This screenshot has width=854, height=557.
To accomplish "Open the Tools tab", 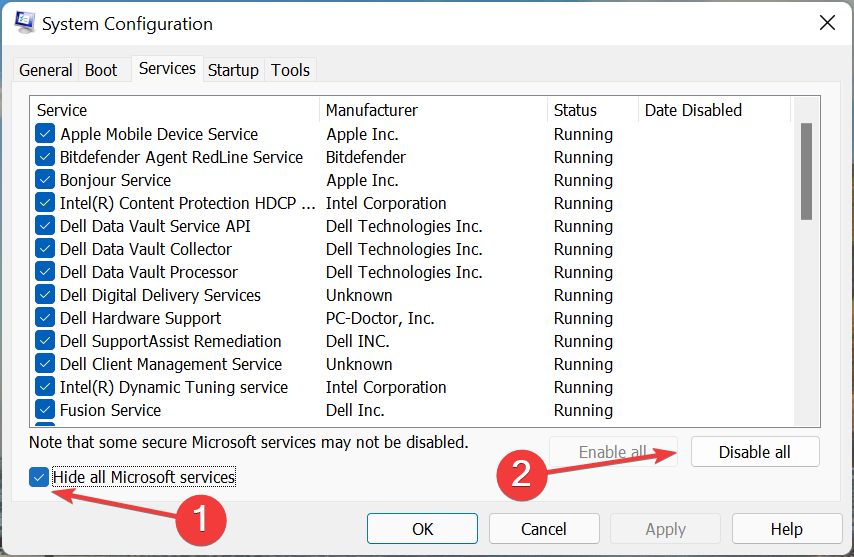I will click(x=291, y=70).
